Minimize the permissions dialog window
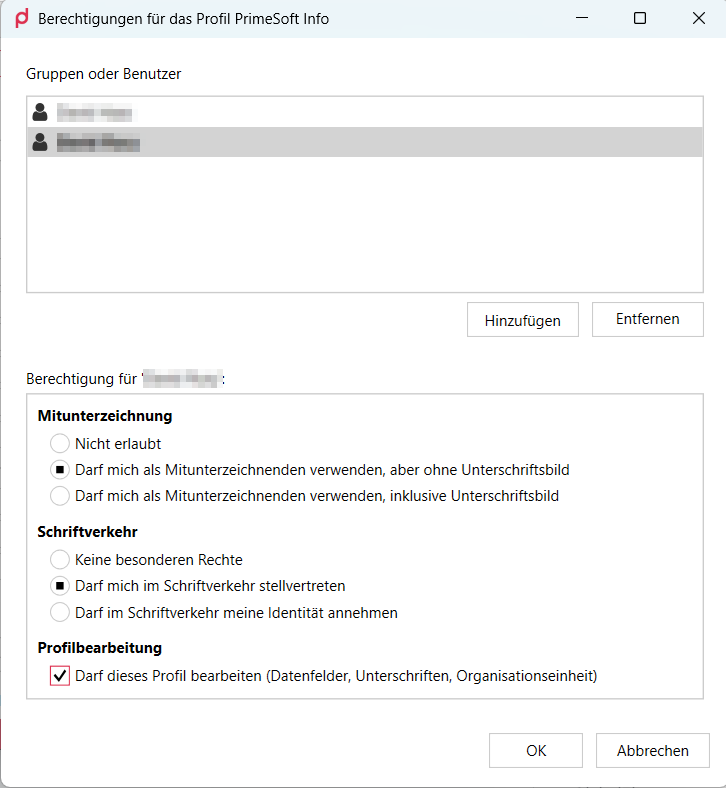Screen dimensions: 726x788 (582, 19)
